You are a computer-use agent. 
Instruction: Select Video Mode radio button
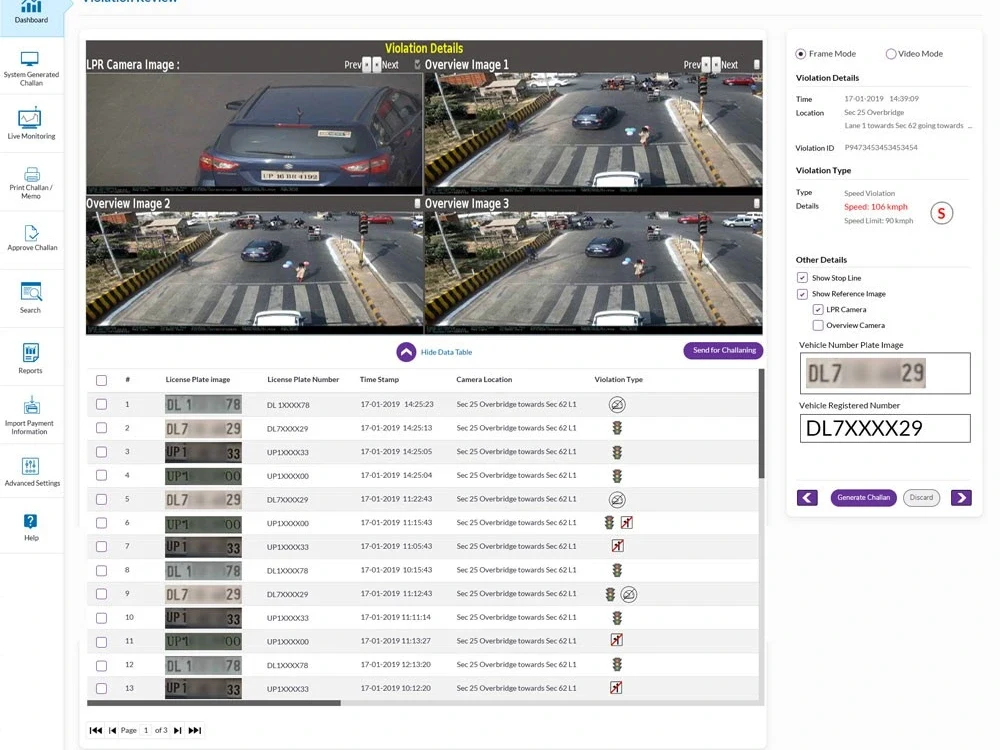[891, 54]
